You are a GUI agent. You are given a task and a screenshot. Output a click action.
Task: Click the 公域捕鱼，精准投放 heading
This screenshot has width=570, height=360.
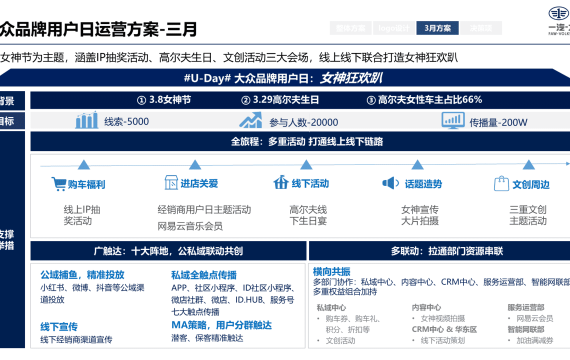[83, 275]
